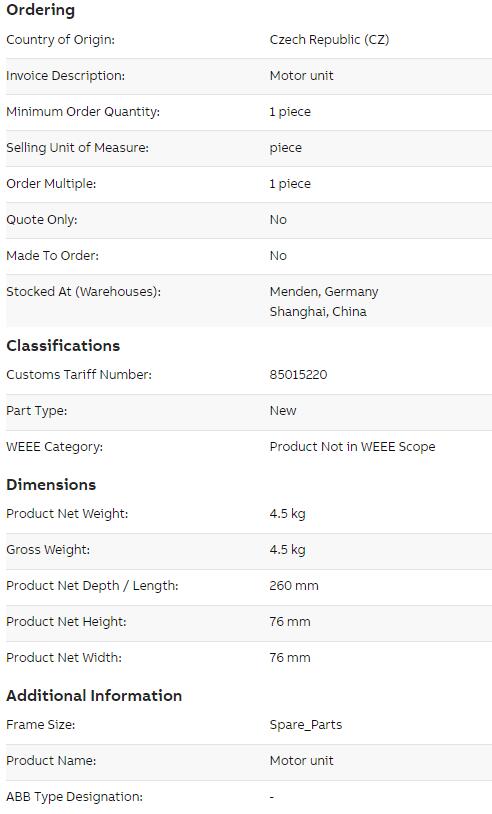The width and height of the screenshot is (492, 814).
Task: Click the Quote Only value No
Action: tap(278, 220)
